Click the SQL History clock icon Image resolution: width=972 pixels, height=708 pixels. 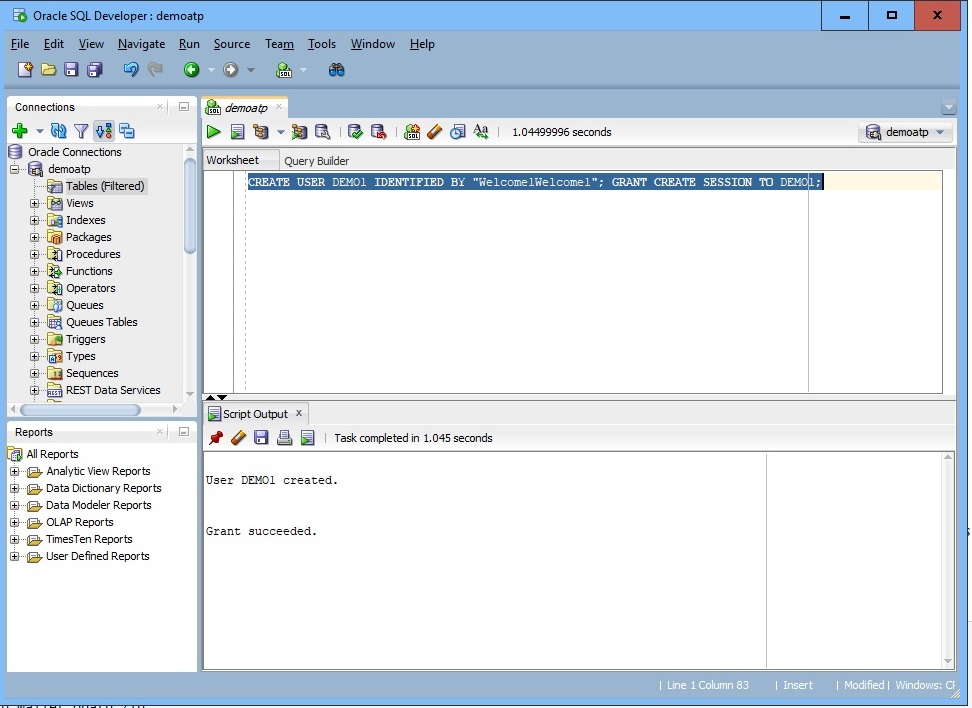457,131
